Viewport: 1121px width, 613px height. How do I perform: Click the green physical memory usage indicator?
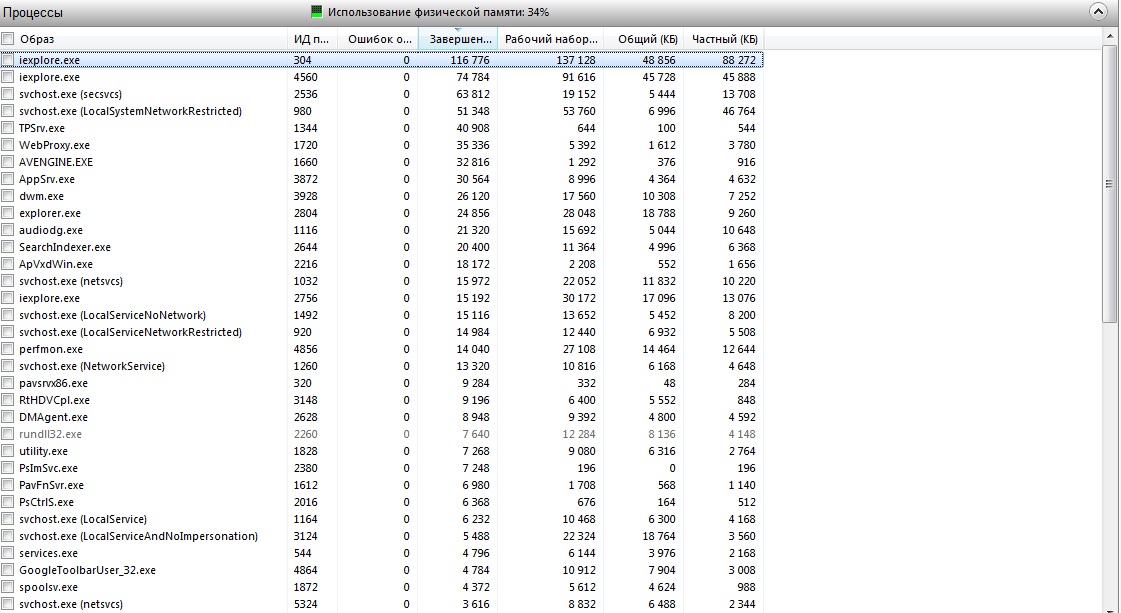tap(316, 11)
